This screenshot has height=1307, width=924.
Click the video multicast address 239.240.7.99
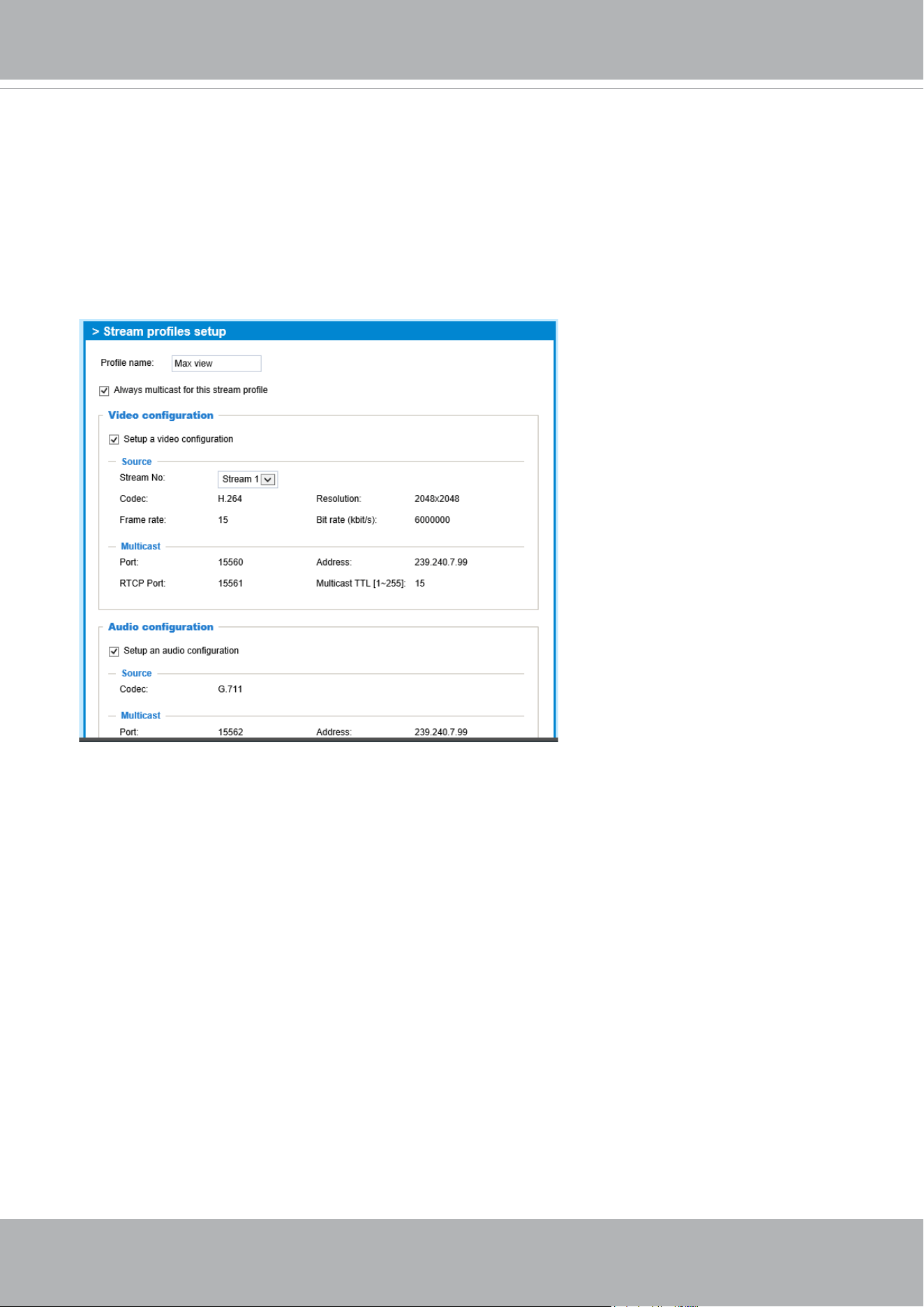tap(441, 562)
